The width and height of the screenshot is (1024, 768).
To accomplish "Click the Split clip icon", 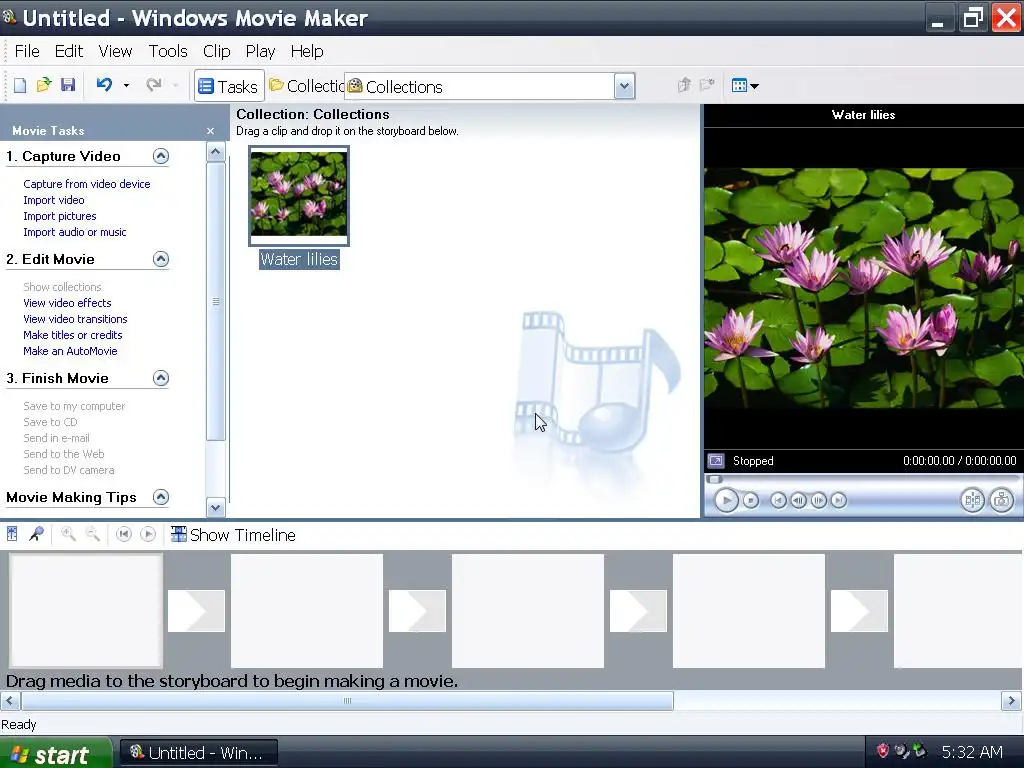I will (x=972, y=500).
